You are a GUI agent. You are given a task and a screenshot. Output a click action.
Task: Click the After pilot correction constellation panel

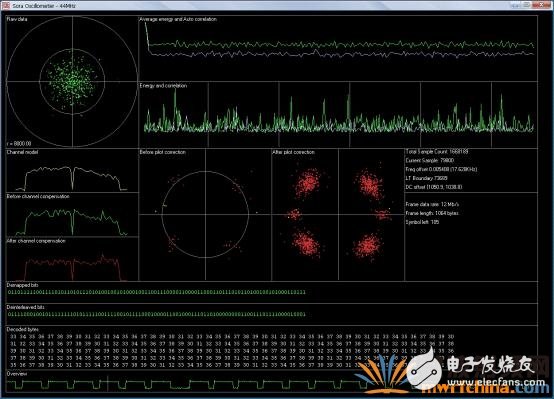[x=338, y=215]
